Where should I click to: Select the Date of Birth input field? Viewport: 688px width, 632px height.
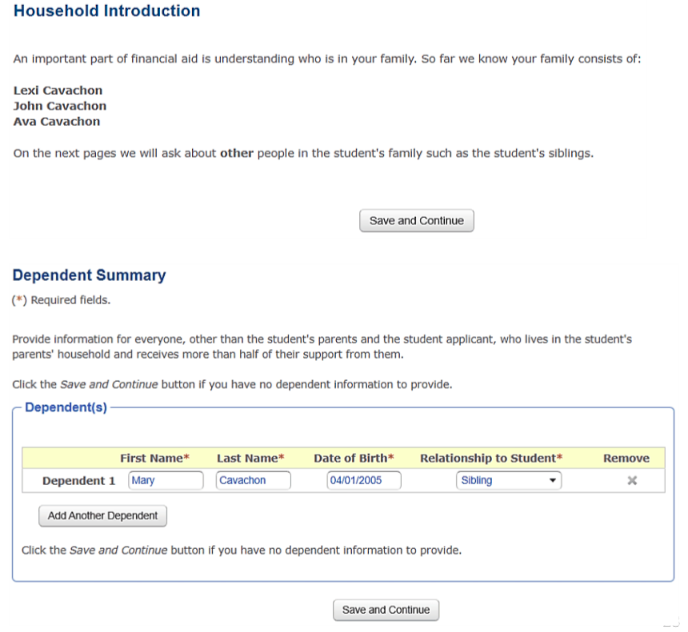click(x=364, y=481)
